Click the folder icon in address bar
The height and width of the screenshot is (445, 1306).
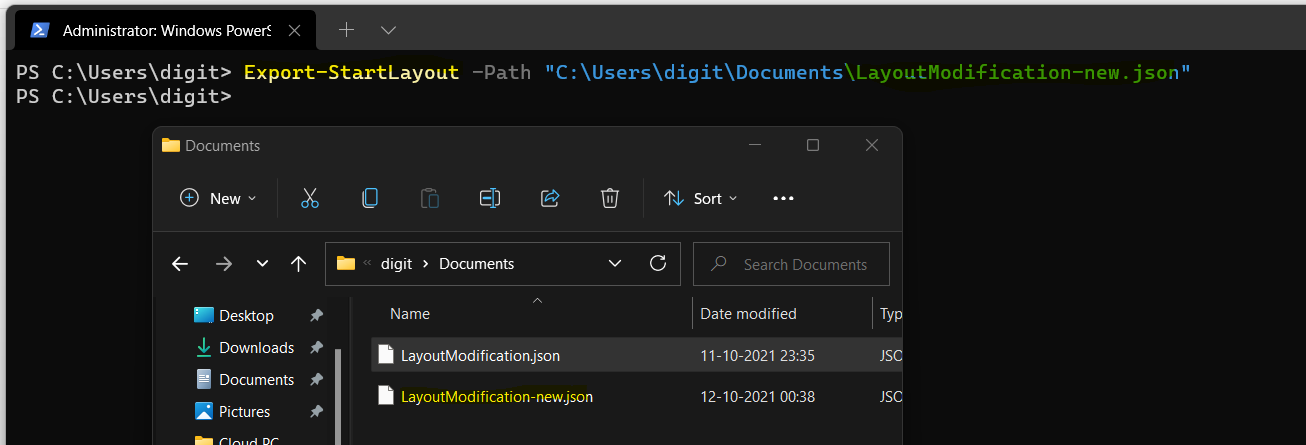pos(346,264)
